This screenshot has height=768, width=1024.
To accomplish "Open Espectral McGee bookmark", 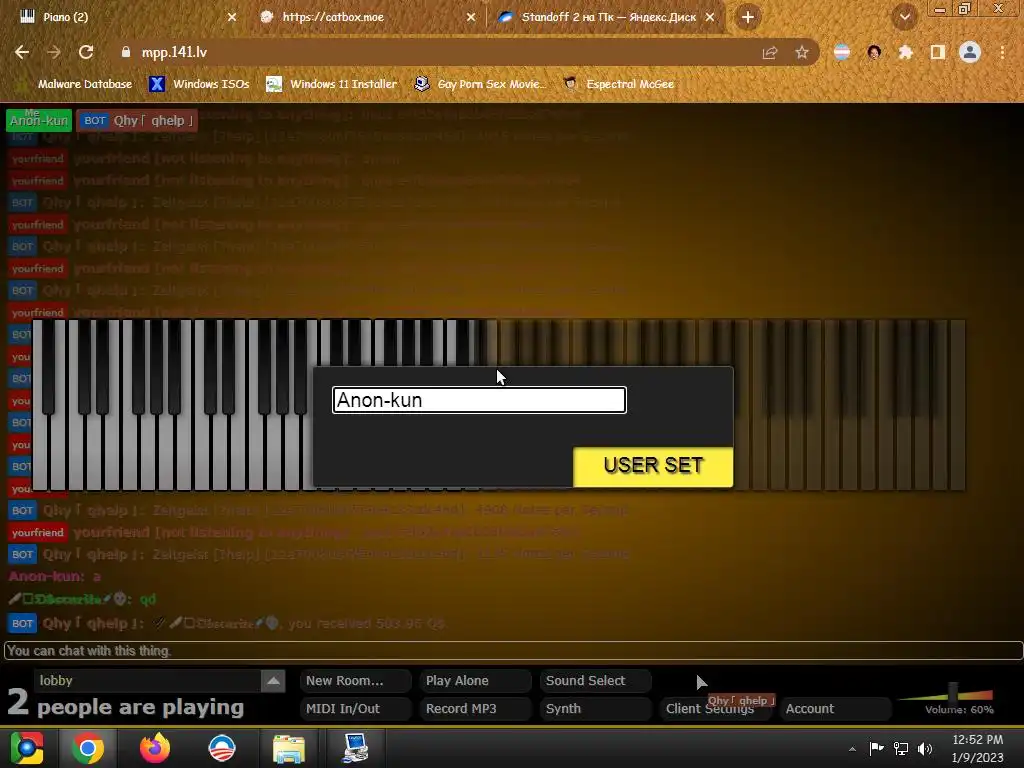I will (x=619, y=84).
